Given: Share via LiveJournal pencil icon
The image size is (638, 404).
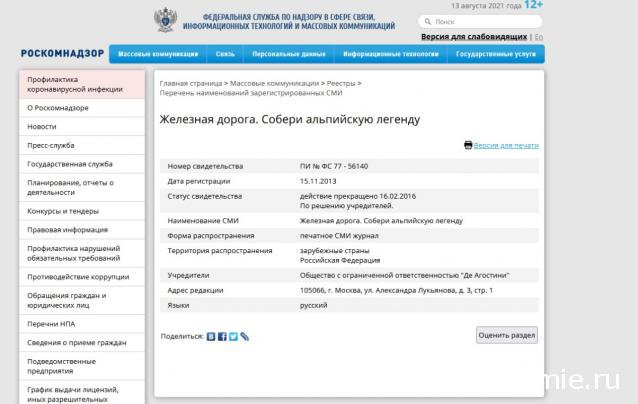Looking at the screenshot, I should click(245, 336).
